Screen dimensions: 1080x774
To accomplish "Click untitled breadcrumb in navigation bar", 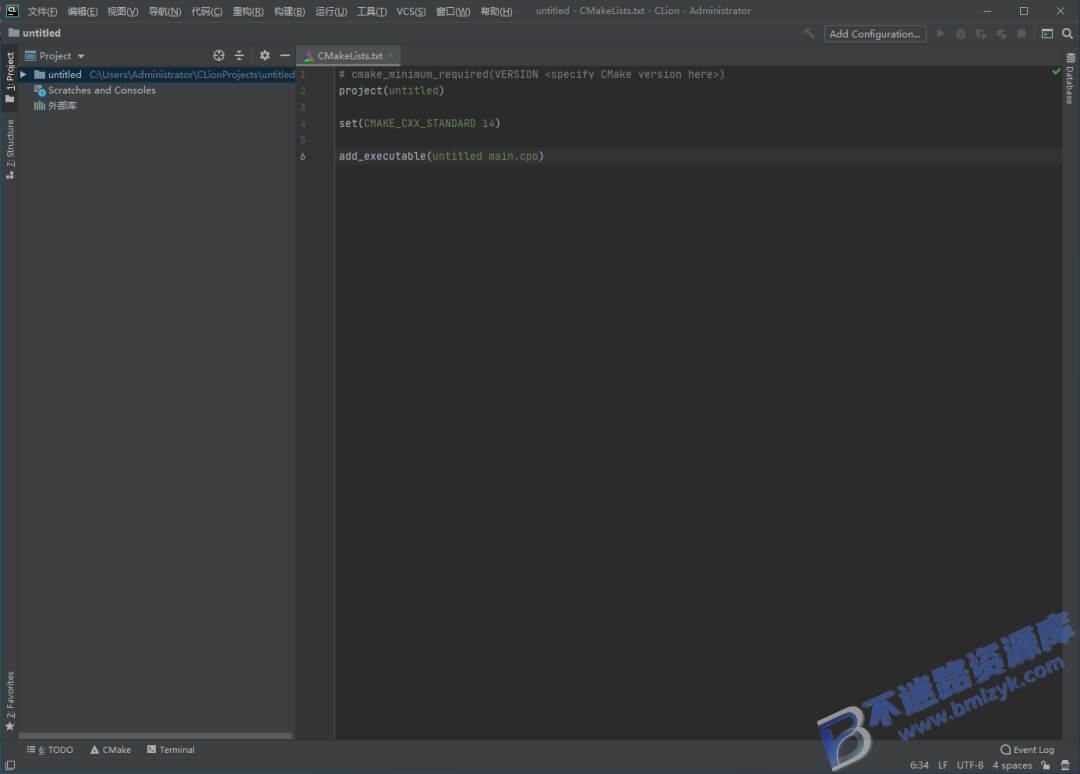I will [x=34, y=33].
